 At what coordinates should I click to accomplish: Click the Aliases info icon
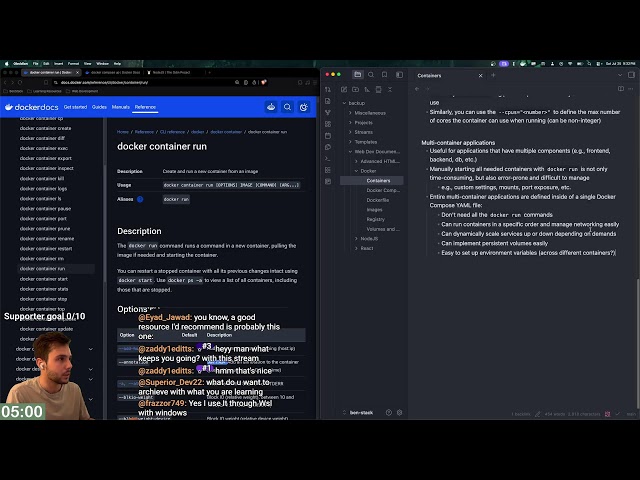[140, 199]
